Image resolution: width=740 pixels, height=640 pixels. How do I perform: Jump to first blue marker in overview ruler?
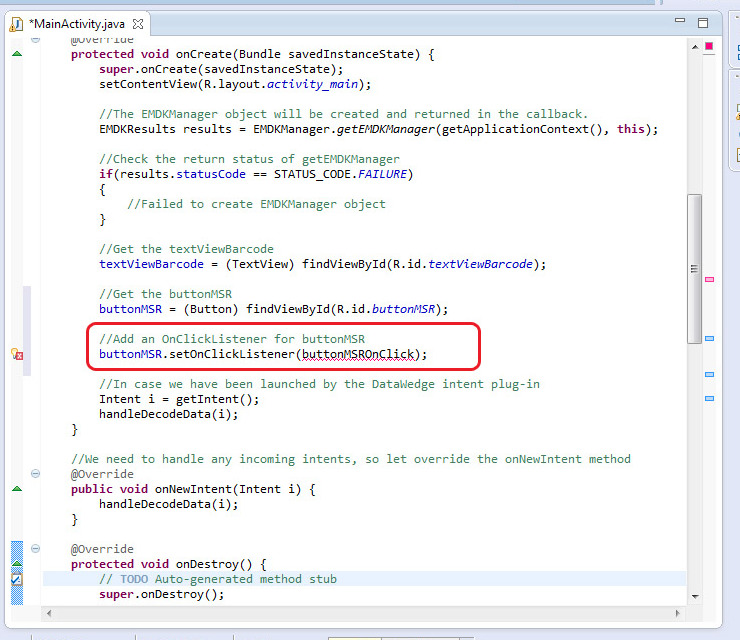[x=709, y=339]
